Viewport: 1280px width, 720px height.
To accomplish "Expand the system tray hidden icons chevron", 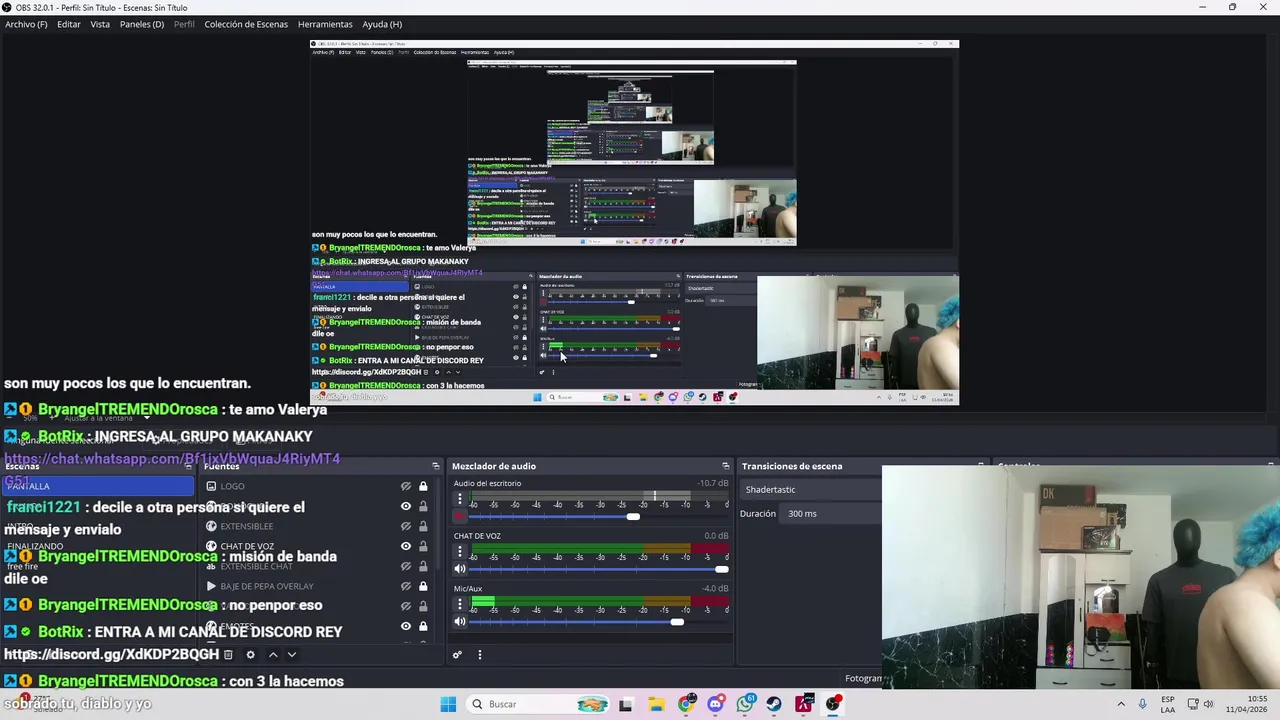I will [x=1120, y=704].
